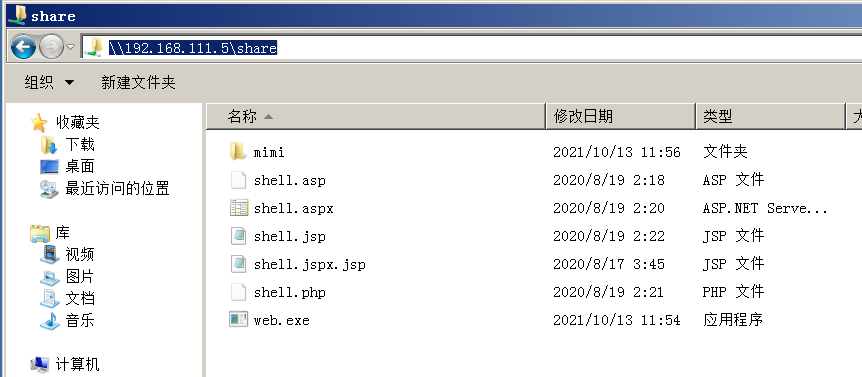
Task: Open the mimi folder icon
Action: [237, 151]
